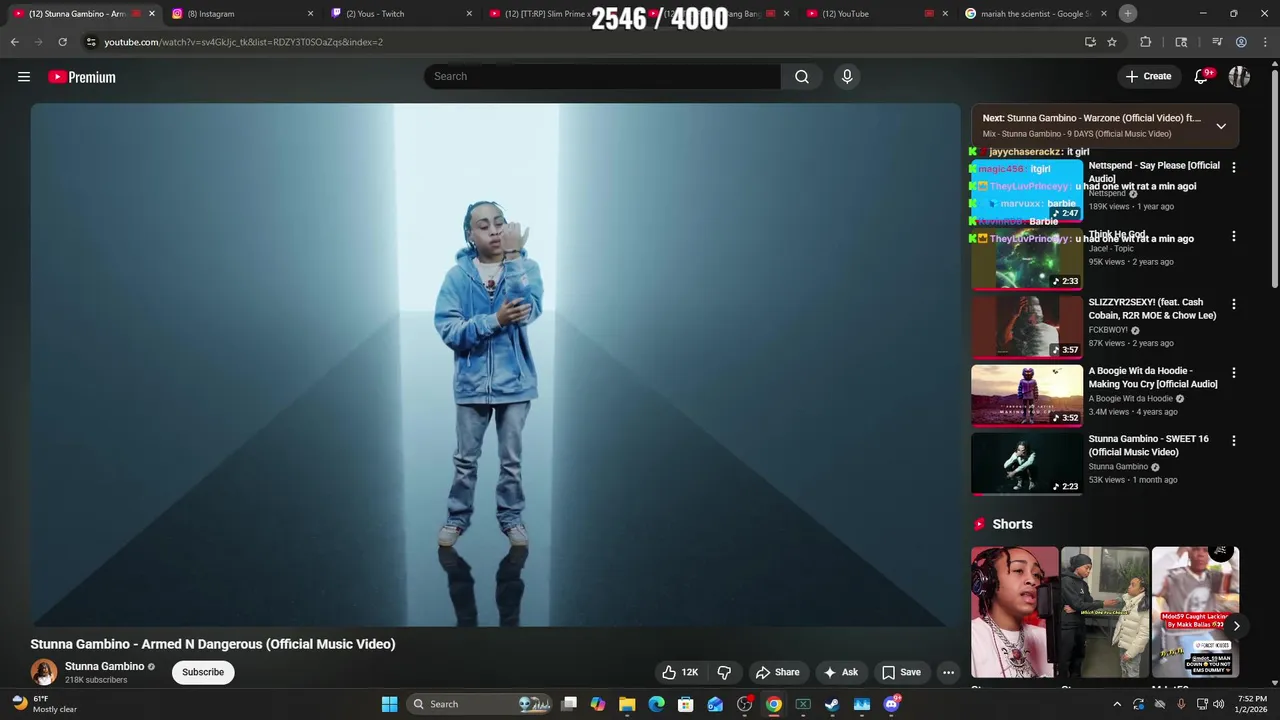The width and height of the screenshot is (1280, 720).
Task: Subscribe to Stunna Gambino channel
Action: (x=203, y=672)
